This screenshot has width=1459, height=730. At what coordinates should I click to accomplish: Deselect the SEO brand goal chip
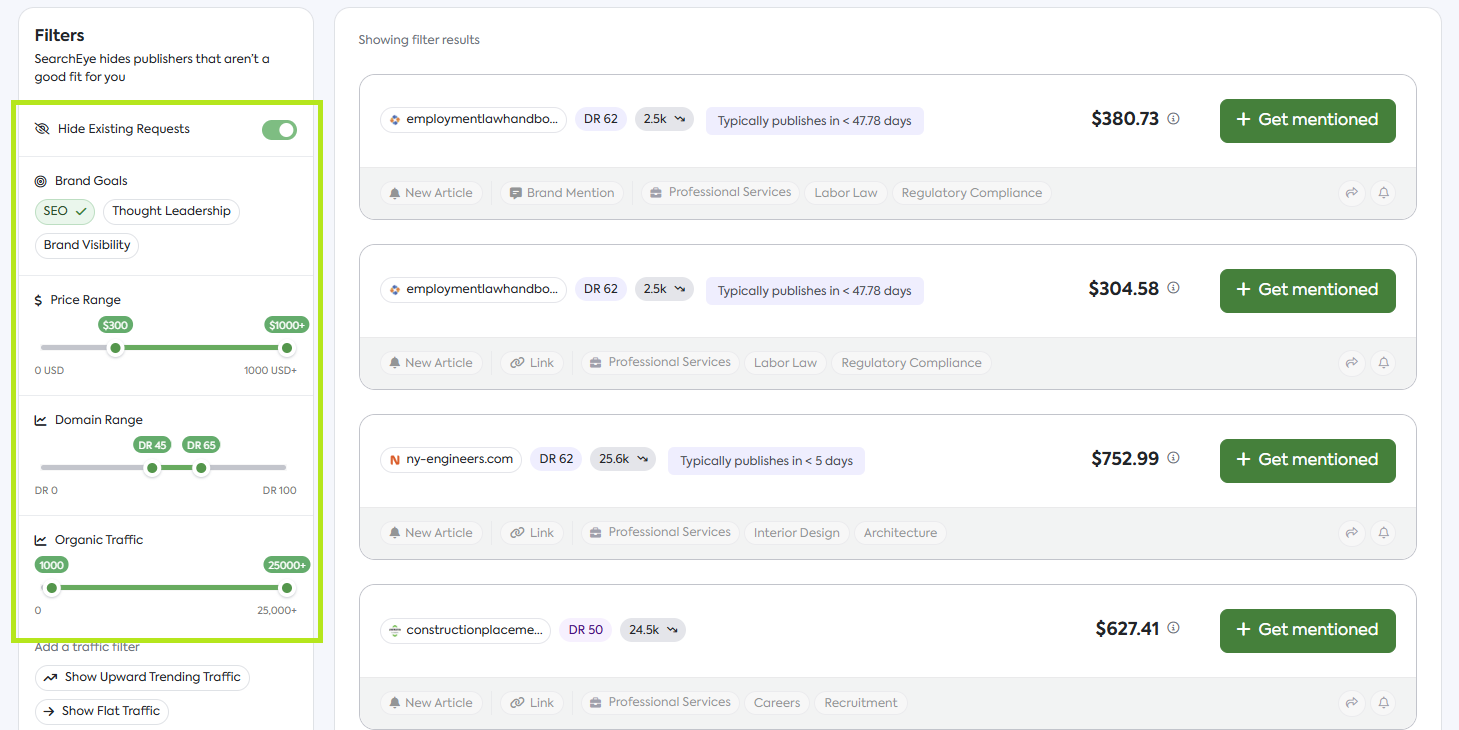click(x=65, y=212)
